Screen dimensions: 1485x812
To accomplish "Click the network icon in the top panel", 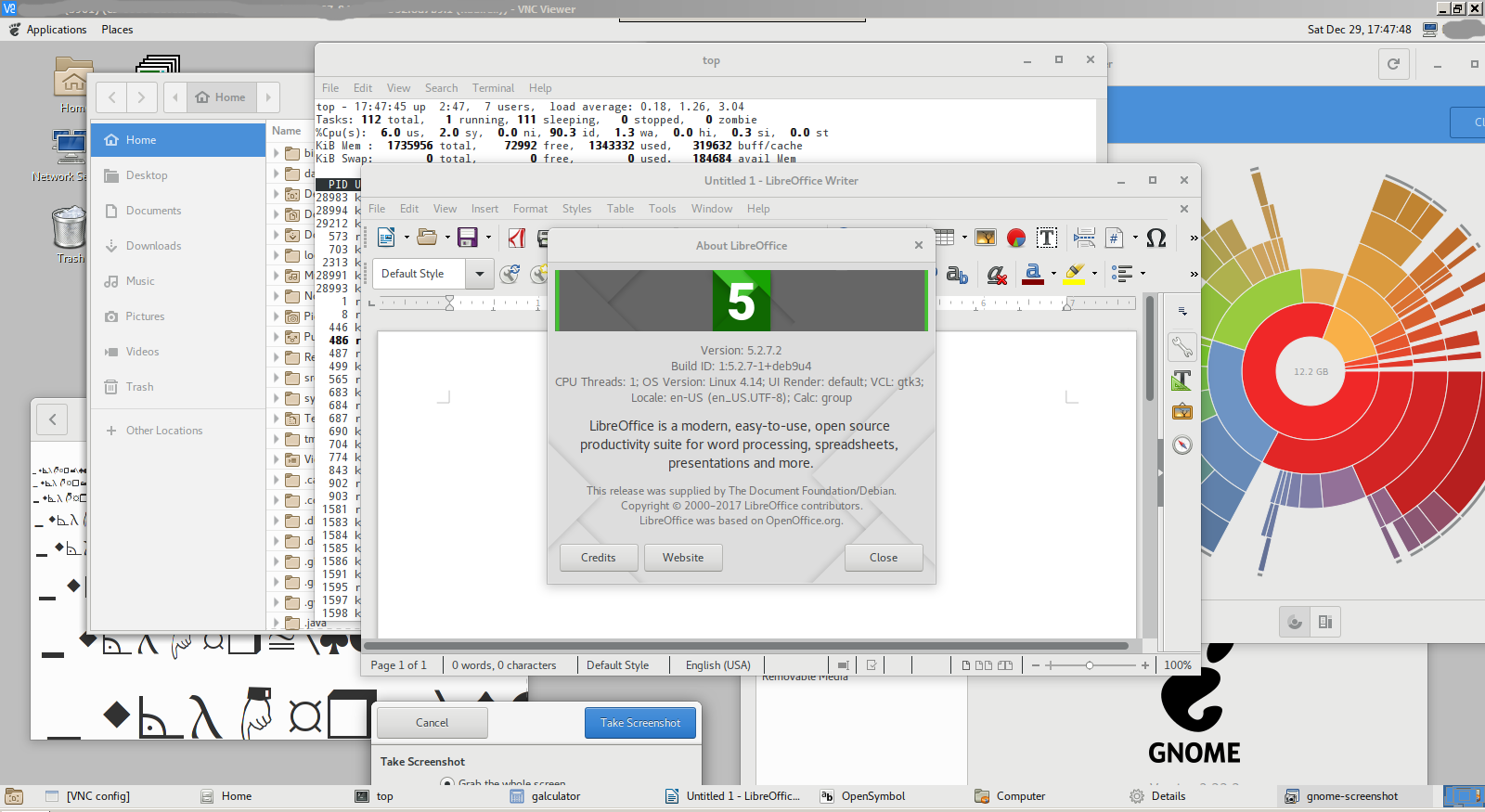I will [1429, 30].
